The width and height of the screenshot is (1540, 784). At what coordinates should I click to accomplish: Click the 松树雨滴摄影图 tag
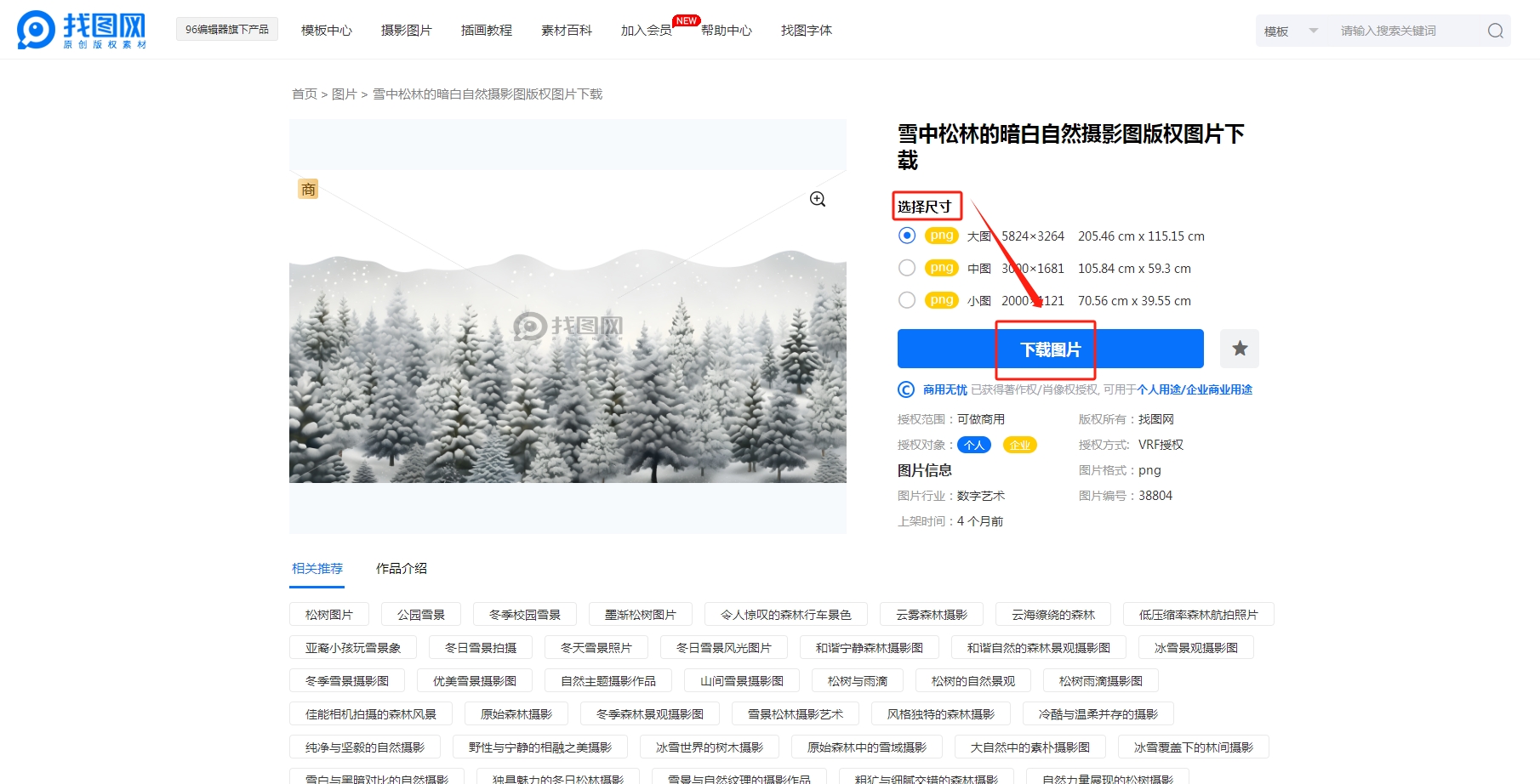point(1101,680)
